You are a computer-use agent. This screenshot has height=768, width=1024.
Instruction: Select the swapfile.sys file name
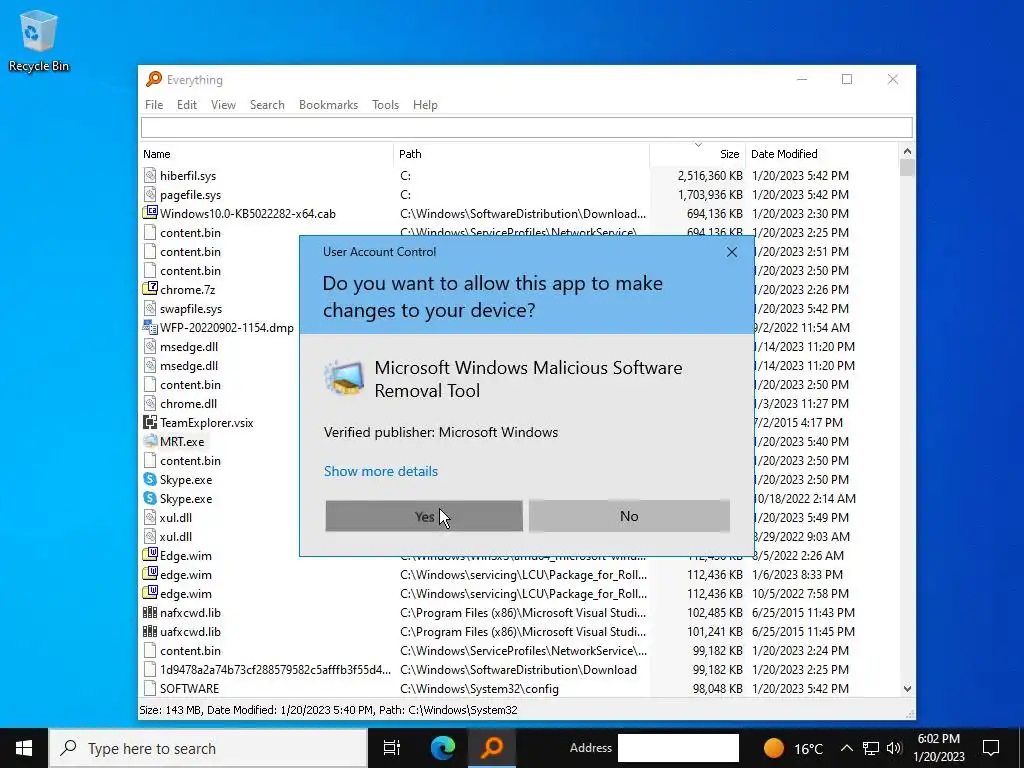point(191,309)
